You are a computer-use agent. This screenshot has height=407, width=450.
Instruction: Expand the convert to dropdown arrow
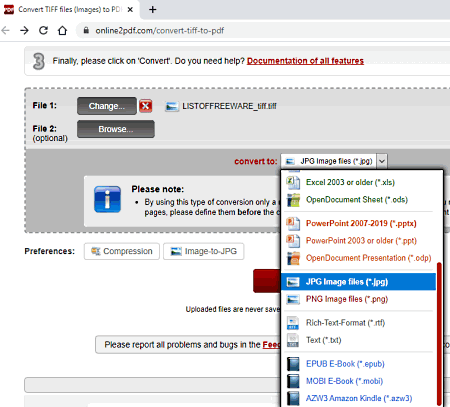coord(382,161)
